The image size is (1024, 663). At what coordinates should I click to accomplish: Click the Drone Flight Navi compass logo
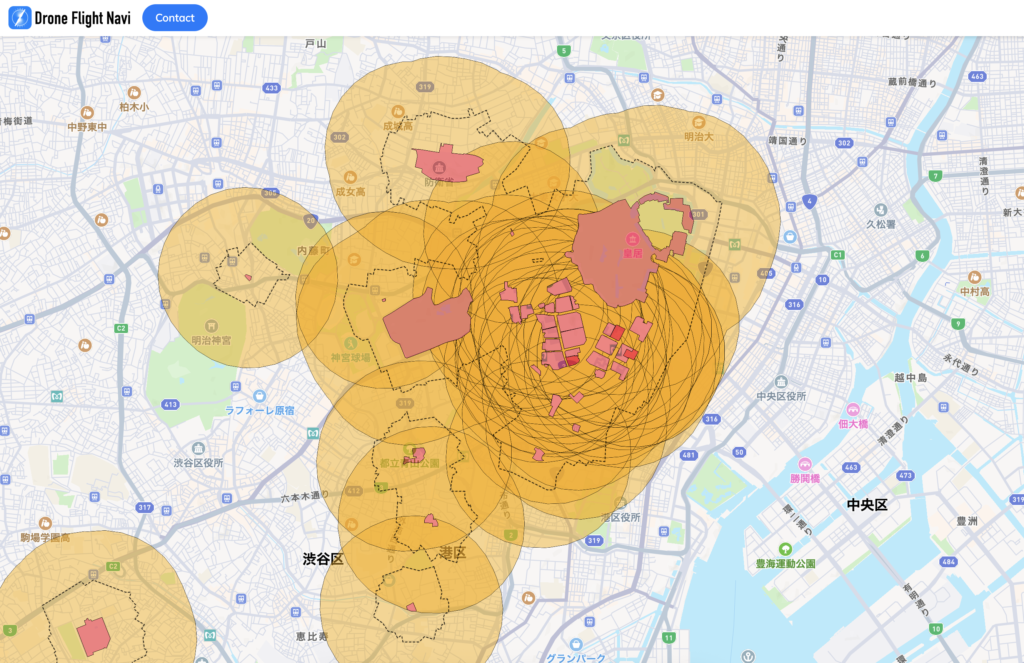[x=20, y=18]
